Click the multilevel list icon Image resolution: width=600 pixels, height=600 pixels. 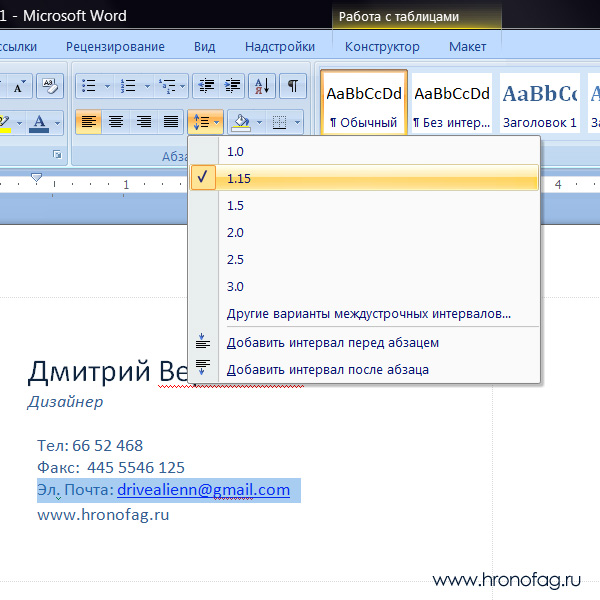point(167,86)
